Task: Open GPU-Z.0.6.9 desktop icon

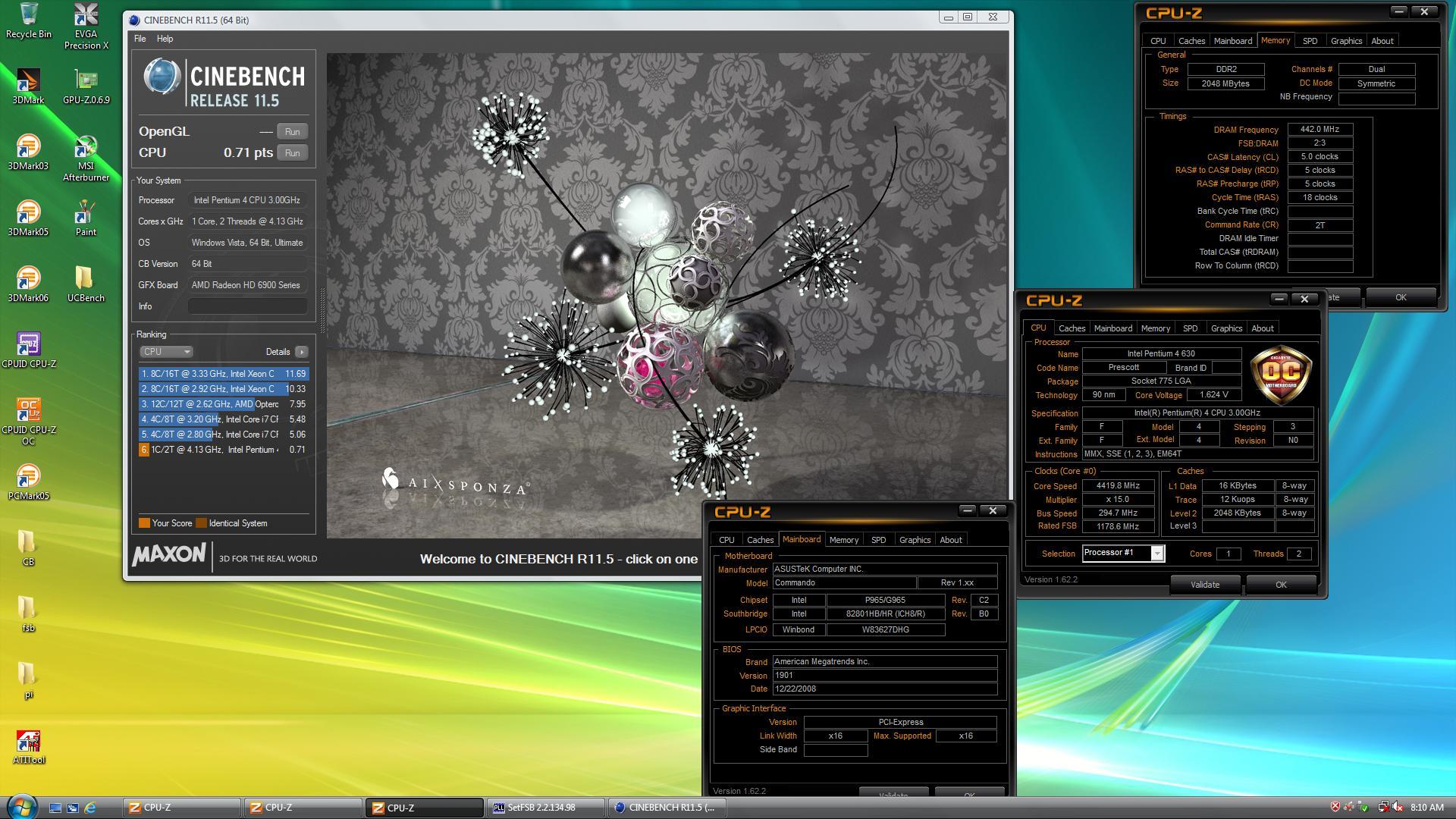Action: (x=86, y=86)
